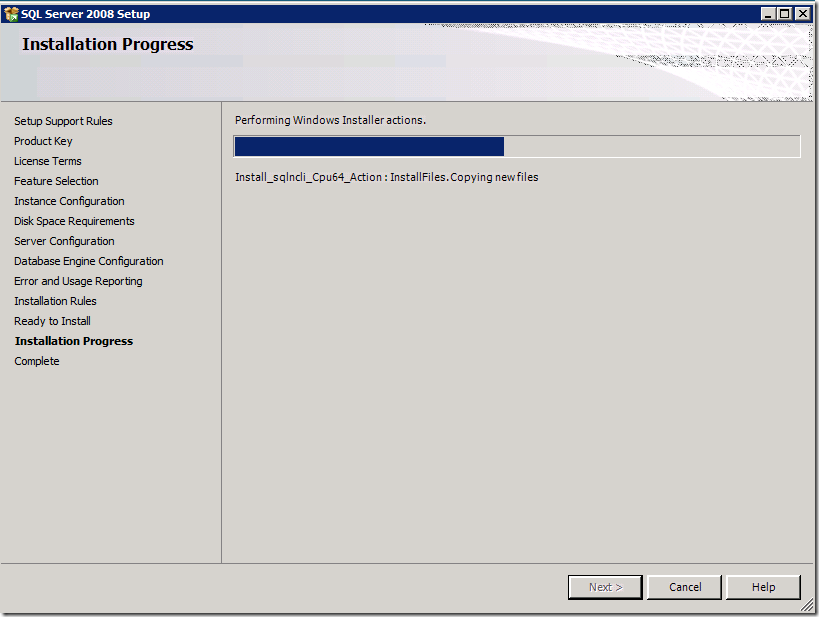Click the SQL Server Setup title bar icon
Viewport: 819px width, 617px height.
(11, 14)
